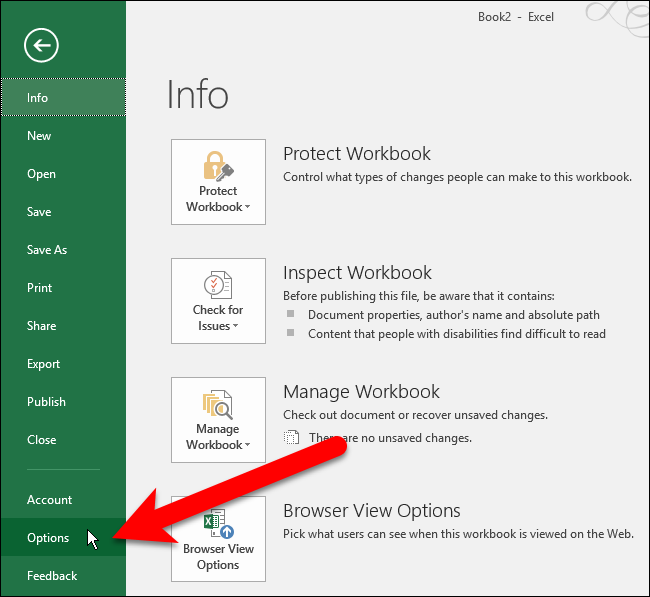Click the Browser View Options button label

218,557
